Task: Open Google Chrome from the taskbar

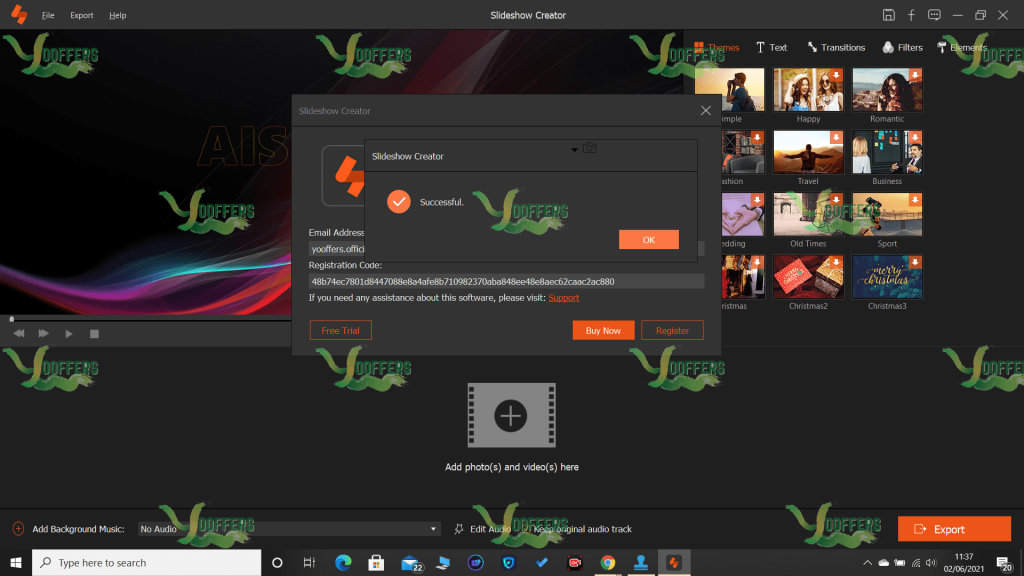Action: coord(608,562)
